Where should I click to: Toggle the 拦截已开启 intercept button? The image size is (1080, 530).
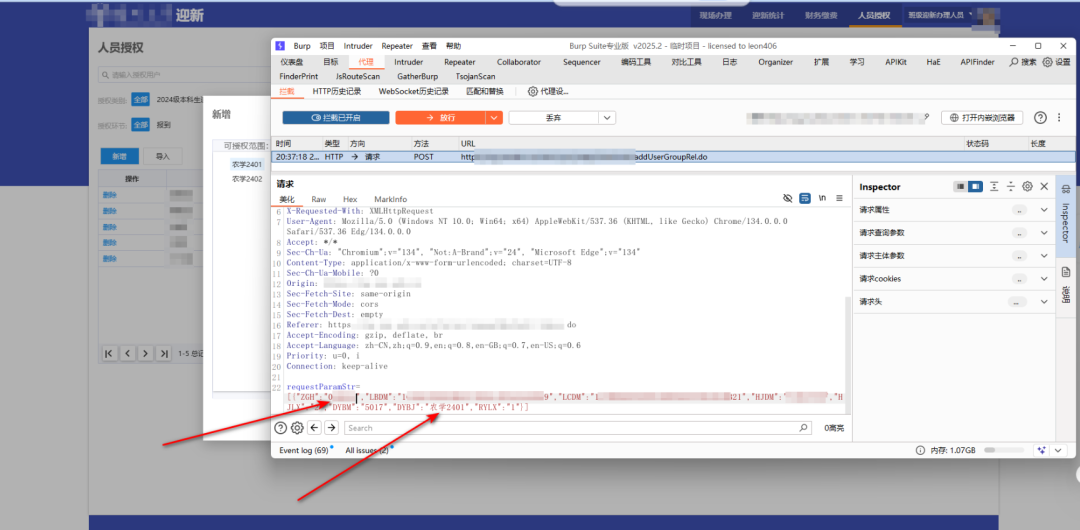[335, 118]
